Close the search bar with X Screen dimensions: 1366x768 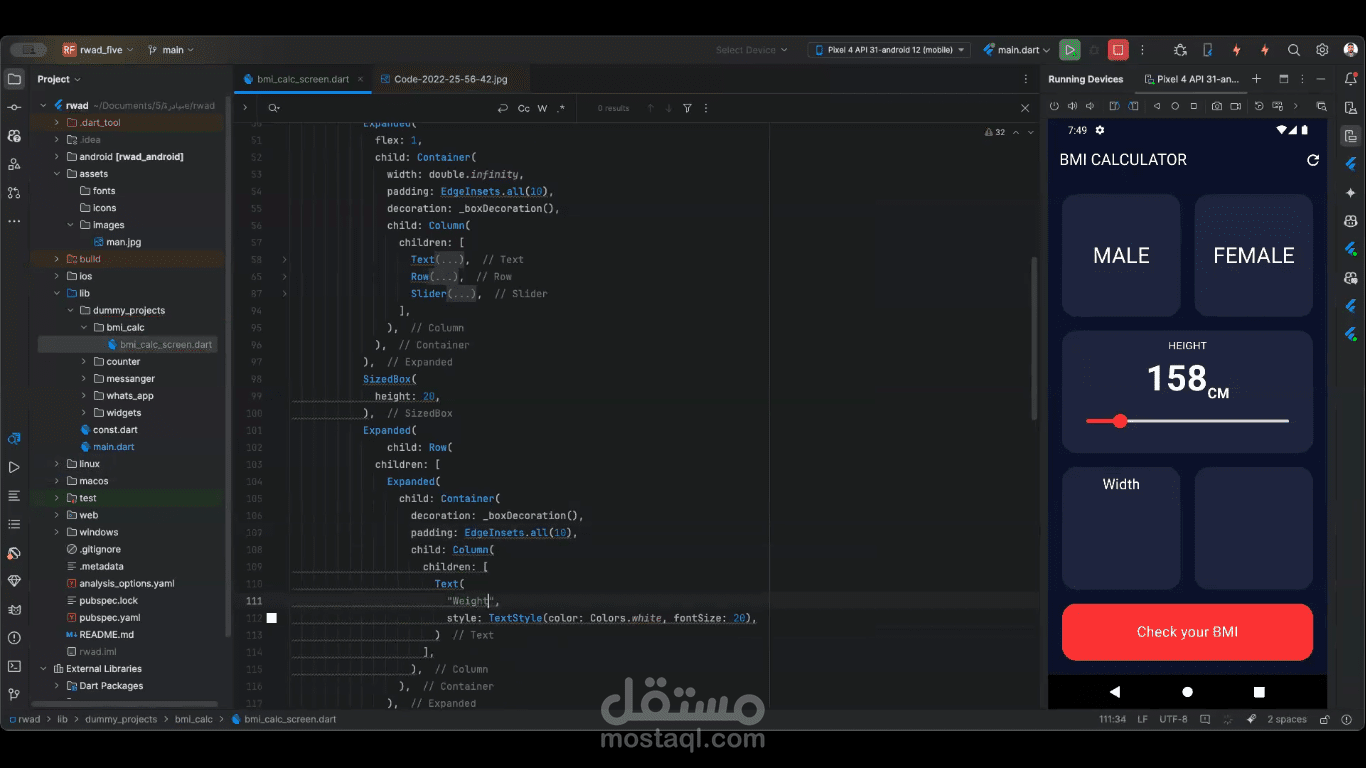[1025, 108]
